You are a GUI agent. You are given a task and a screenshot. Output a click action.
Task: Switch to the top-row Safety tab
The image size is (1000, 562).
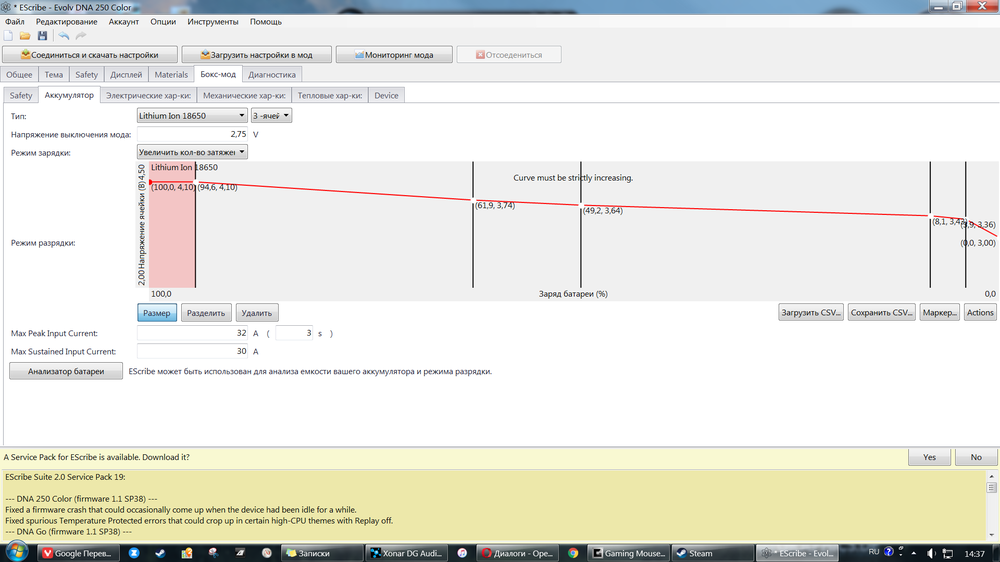point(87,75)
